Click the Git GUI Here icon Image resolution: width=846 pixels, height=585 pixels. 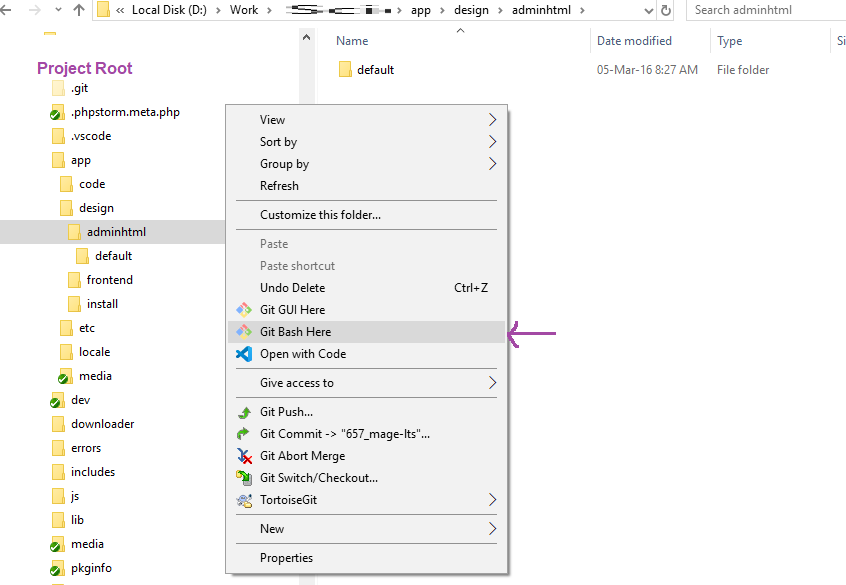243,310
